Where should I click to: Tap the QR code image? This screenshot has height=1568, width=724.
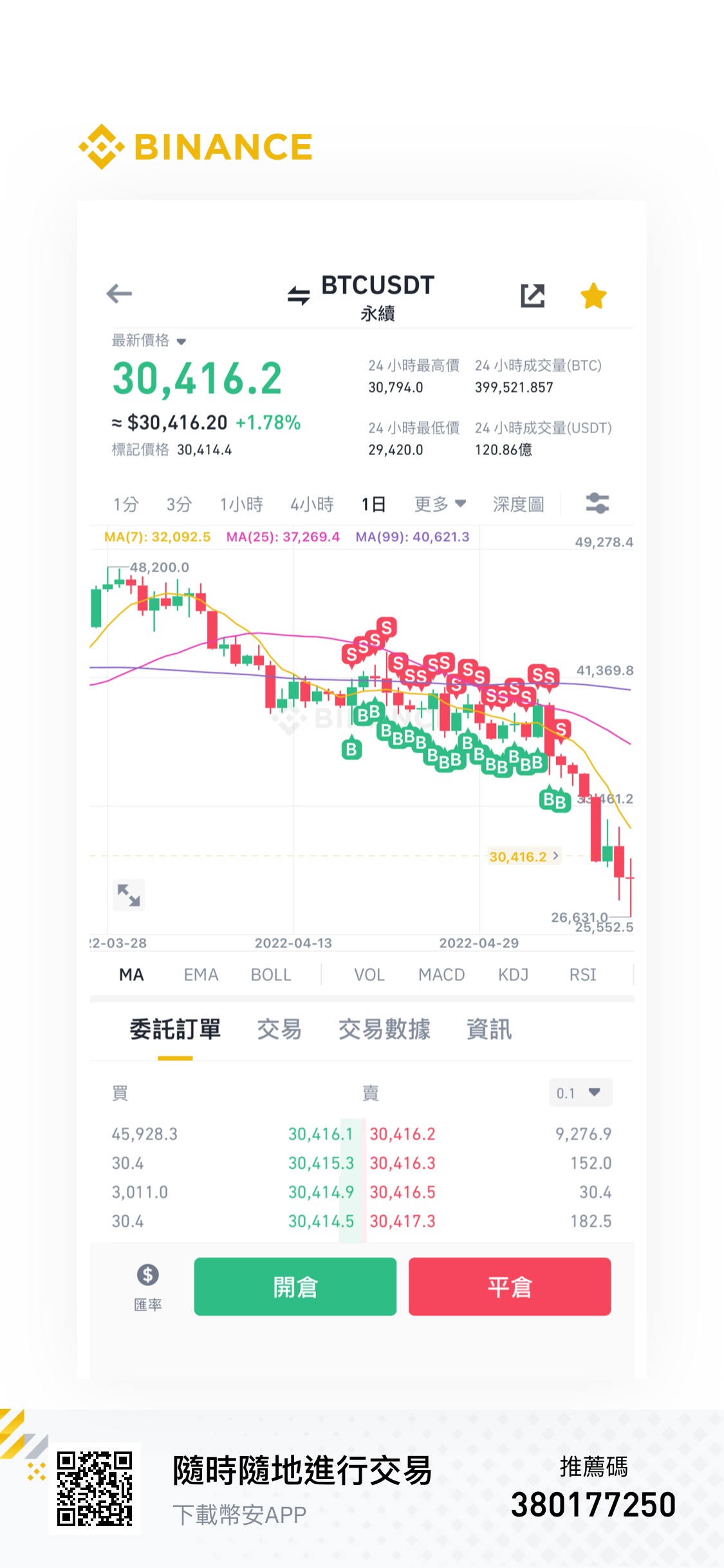coord(95,1489)
